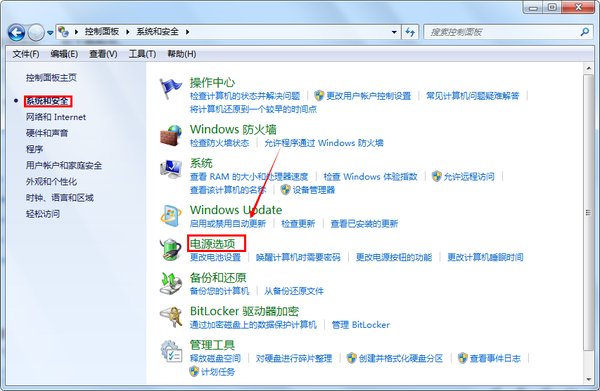
Task: Click the forward navigation arrow button
Action: click(36, 33)
